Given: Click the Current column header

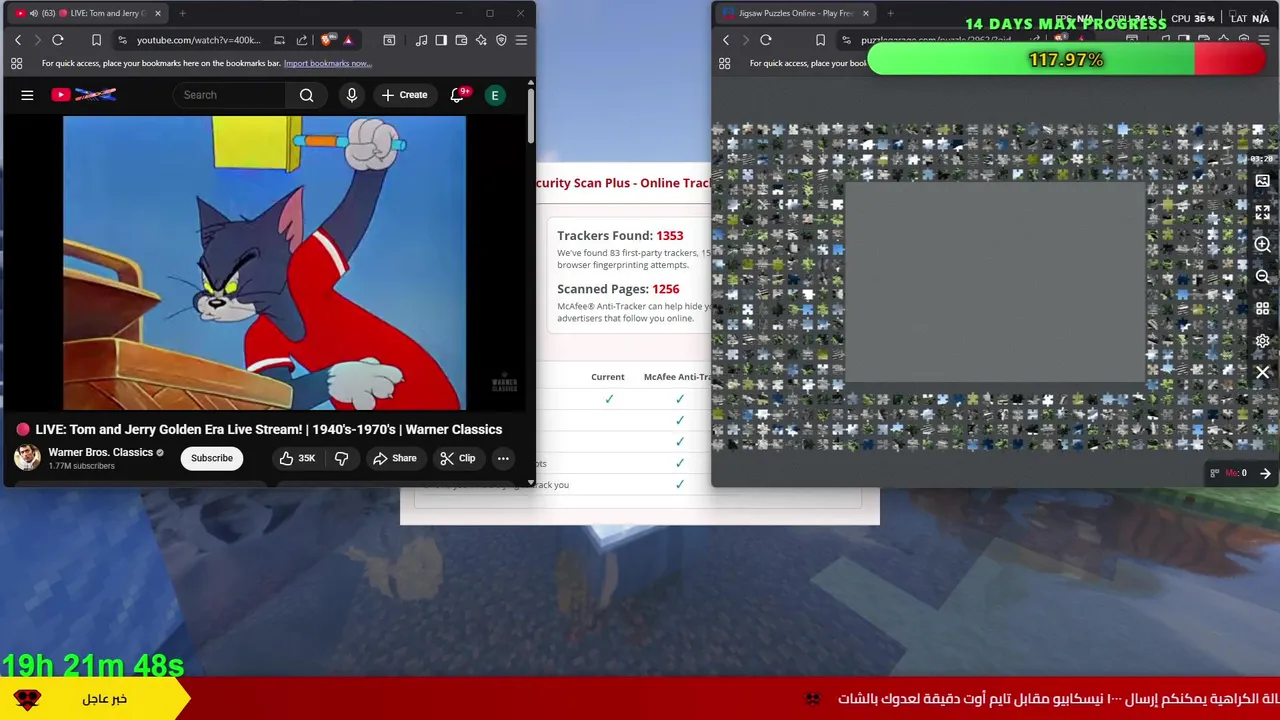Looking at the screenshot, I should [608, 377].
